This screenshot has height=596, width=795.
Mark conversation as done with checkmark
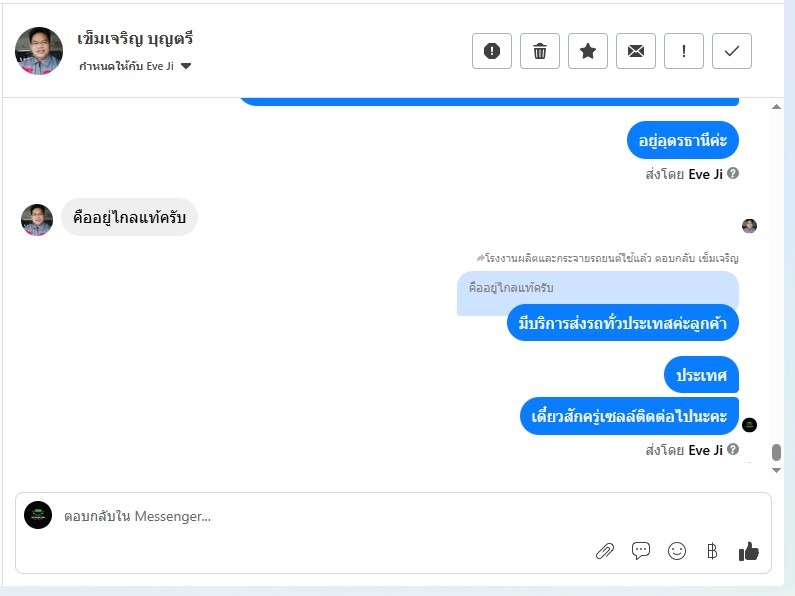(732, 51)
